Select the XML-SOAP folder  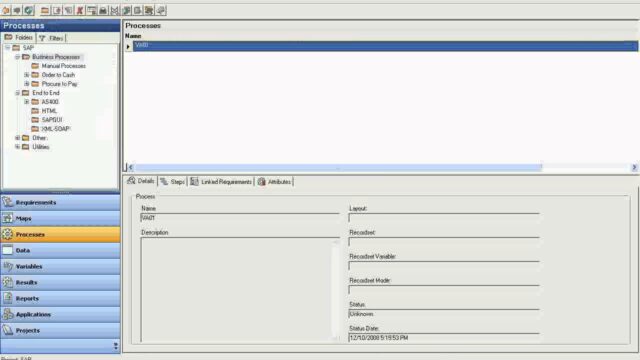pyautogui.click(x=56, y=129)
